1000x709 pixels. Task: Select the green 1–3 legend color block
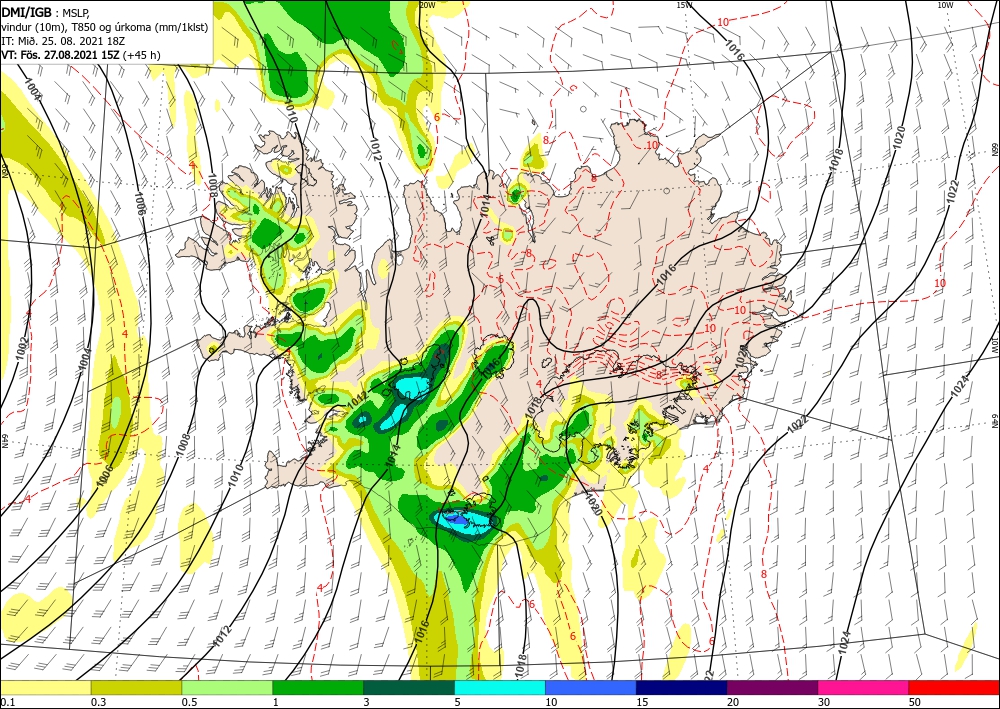[318, 687]
